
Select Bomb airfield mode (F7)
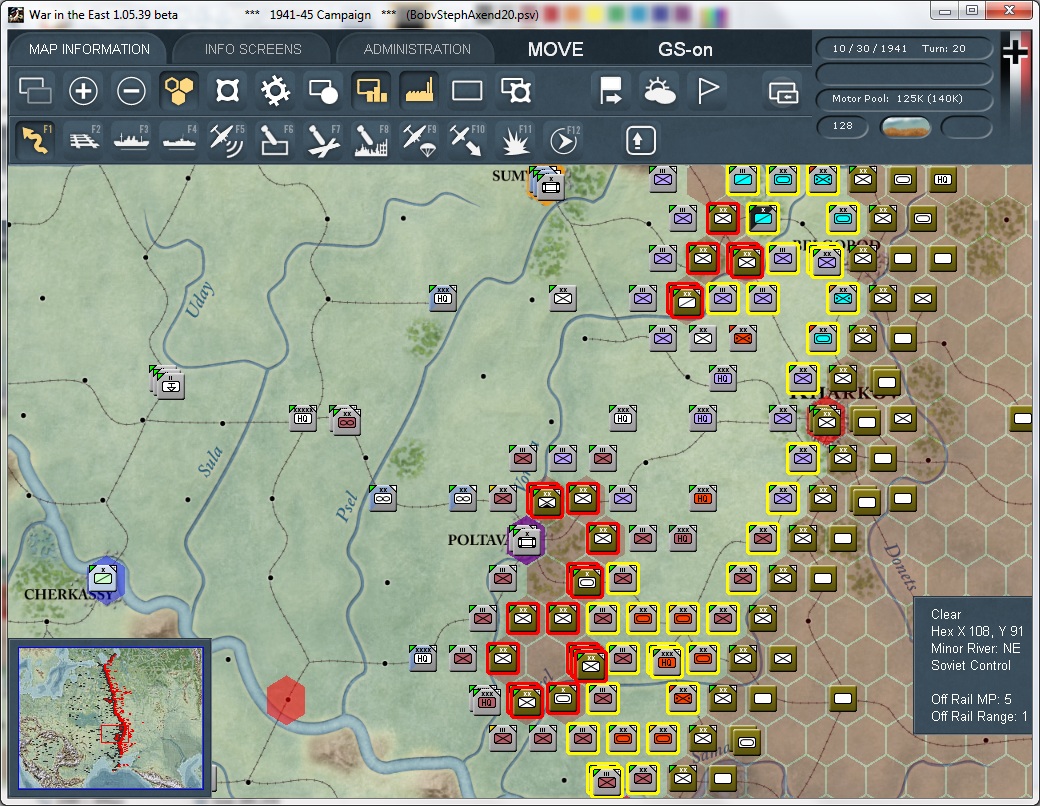point(324,139)
